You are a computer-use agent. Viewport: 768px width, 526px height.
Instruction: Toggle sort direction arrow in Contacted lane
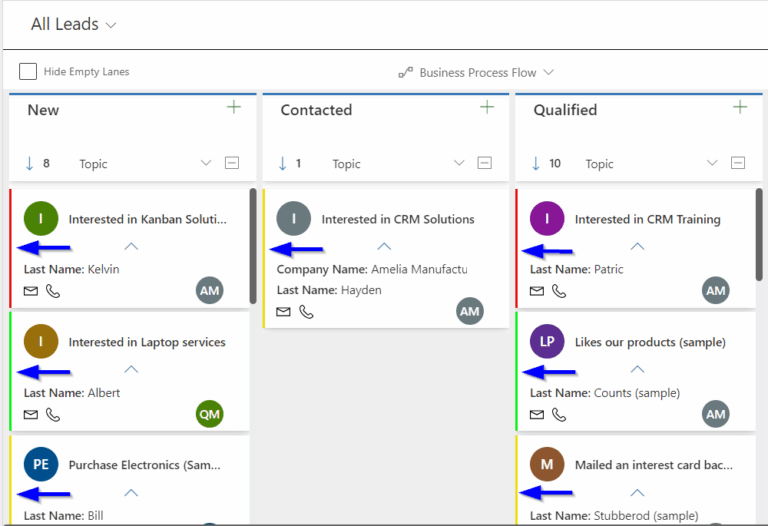click(283, 163)
